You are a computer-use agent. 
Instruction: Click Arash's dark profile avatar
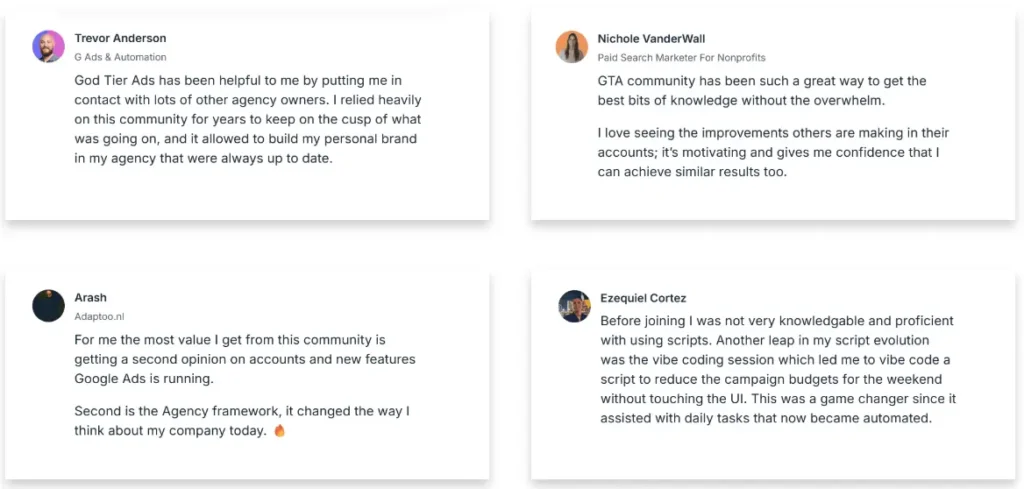point(48,305)
